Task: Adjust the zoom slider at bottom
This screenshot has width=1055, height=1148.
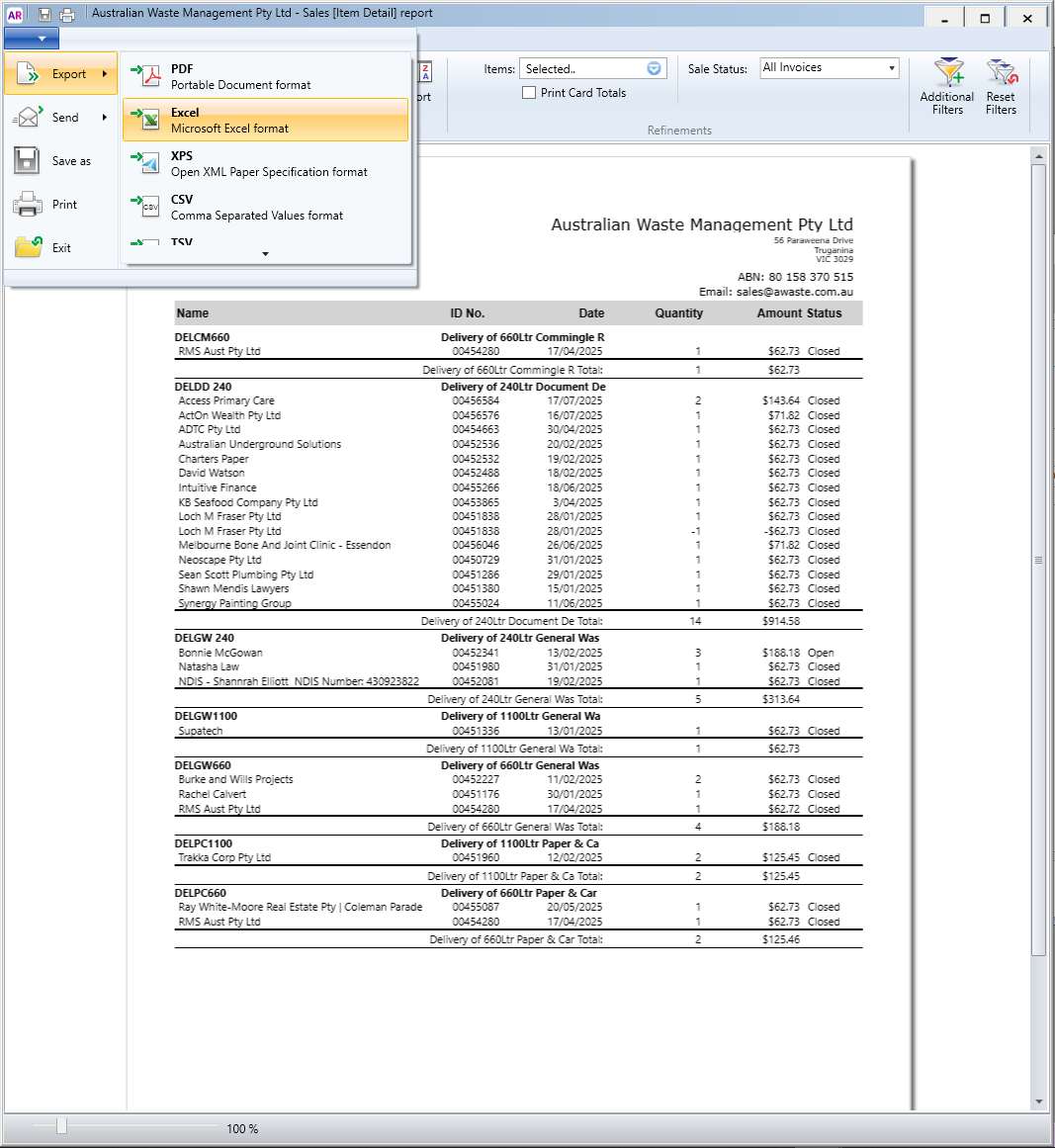Action: coord(62,1126)
